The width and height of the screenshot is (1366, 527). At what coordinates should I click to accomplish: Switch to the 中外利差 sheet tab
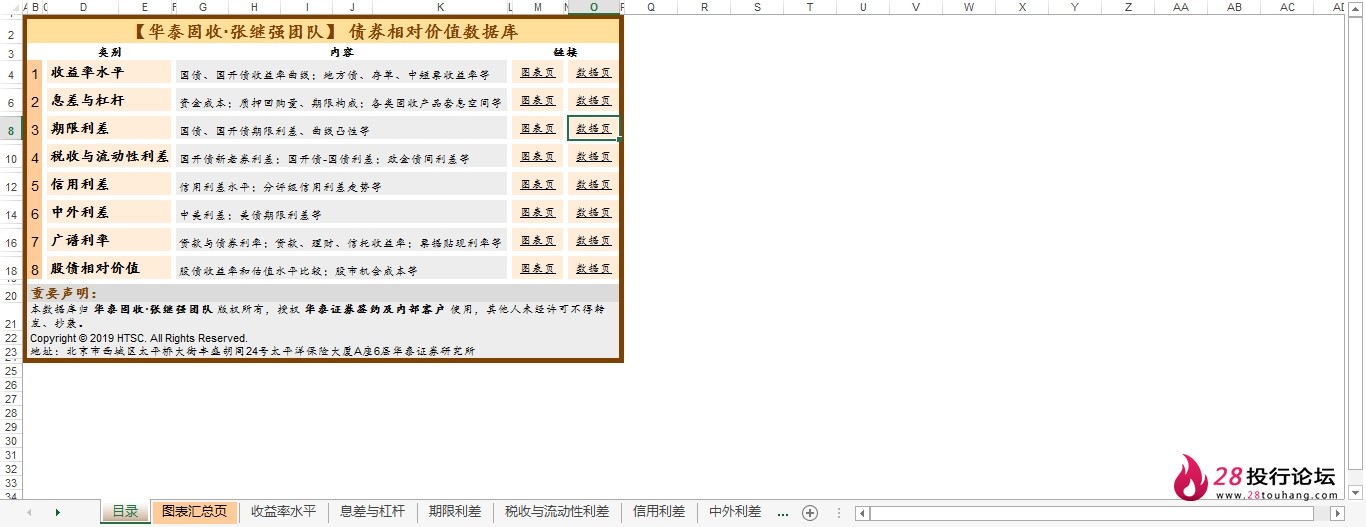735,512
